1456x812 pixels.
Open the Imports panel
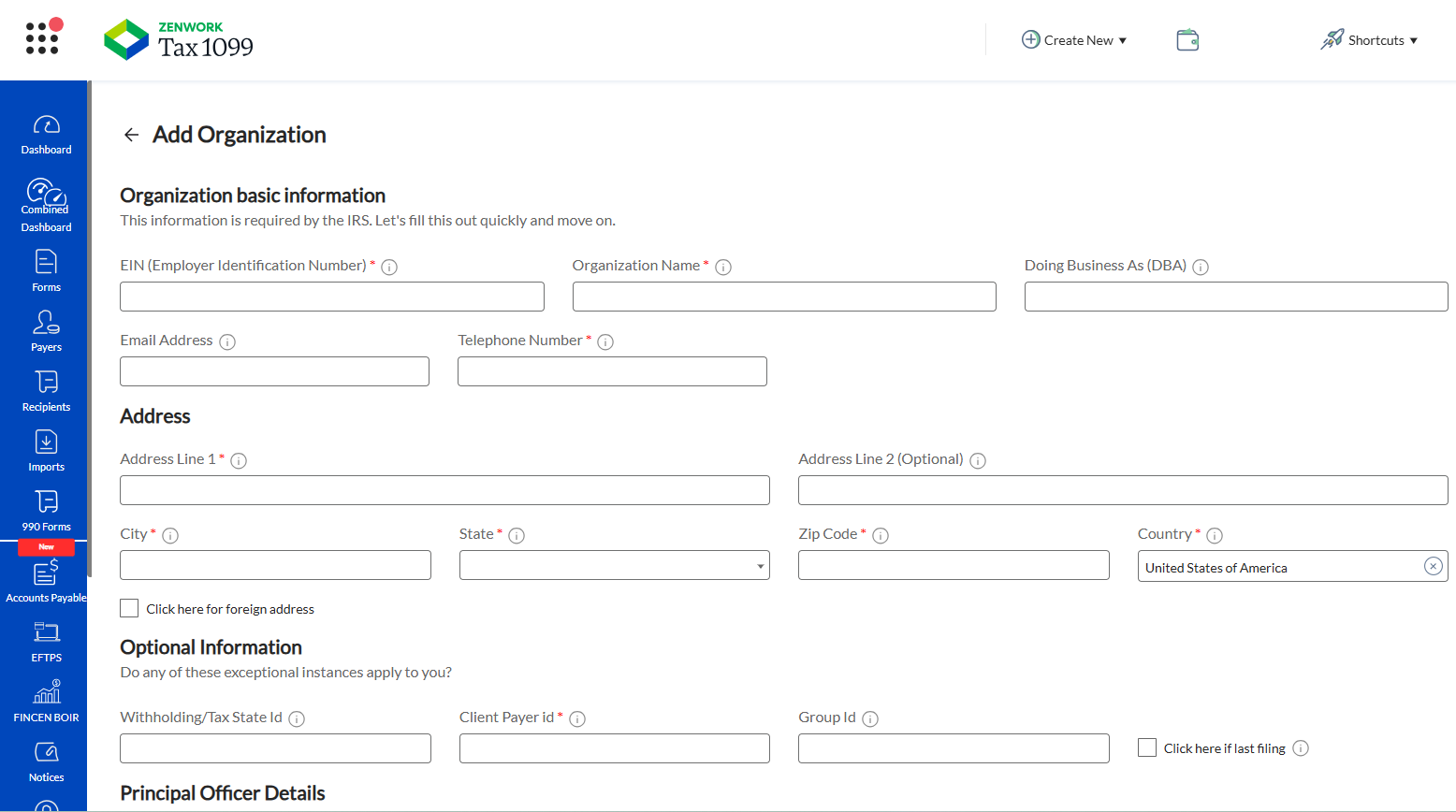tap(45, 450)
